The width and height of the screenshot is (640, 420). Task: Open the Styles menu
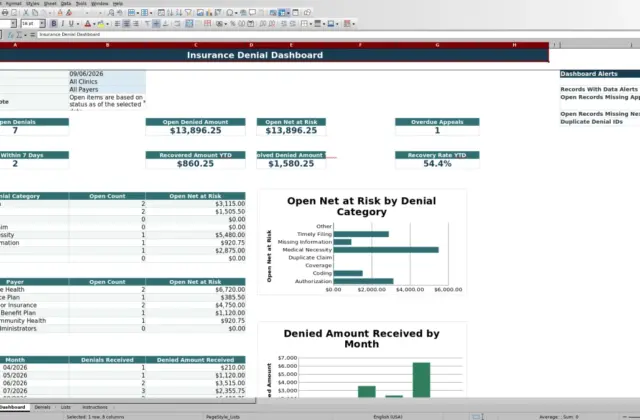pos(33,4)
